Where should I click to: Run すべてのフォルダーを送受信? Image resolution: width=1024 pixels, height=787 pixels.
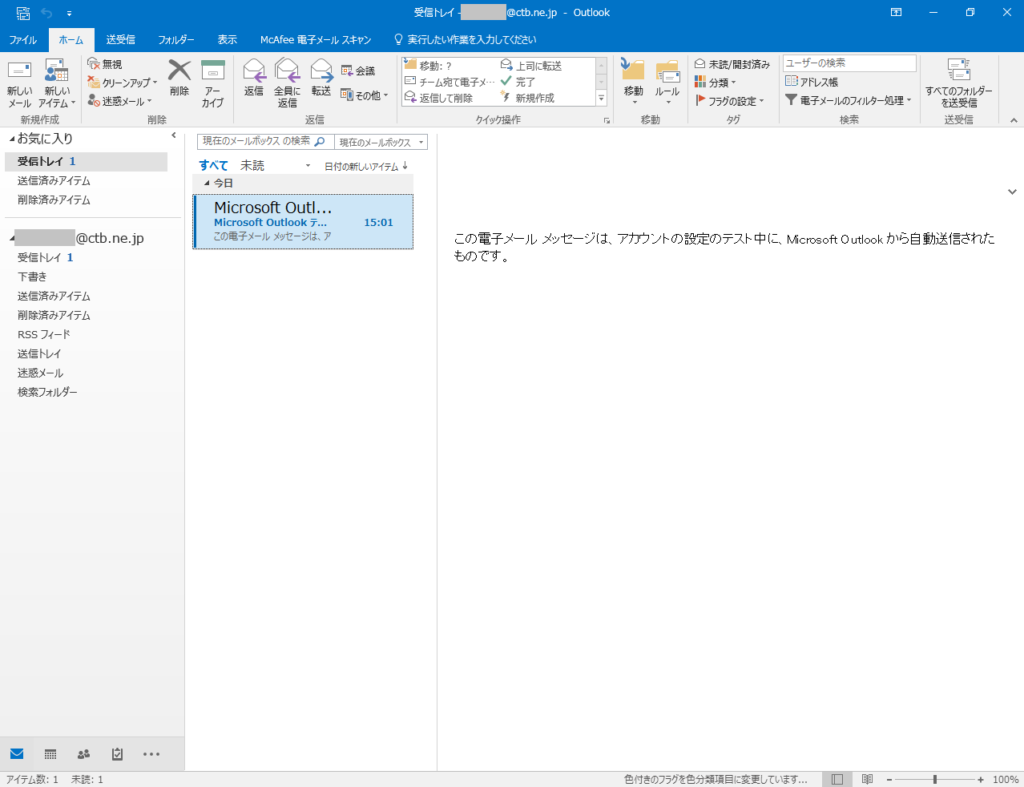click(959, 84)
